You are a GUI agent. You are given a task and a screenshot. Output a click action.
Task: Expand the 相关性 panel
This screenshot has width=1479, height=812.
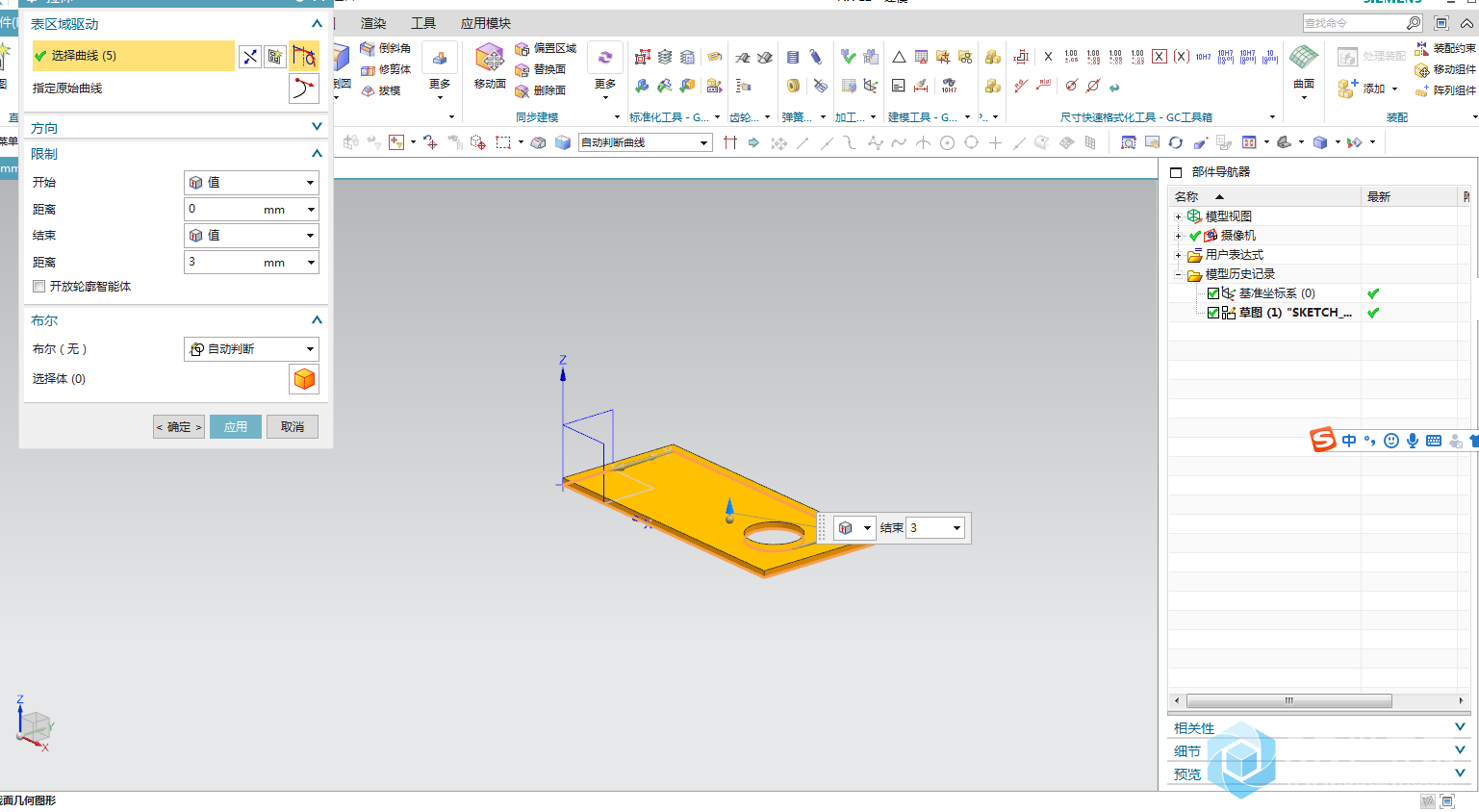click(1460, 727)
